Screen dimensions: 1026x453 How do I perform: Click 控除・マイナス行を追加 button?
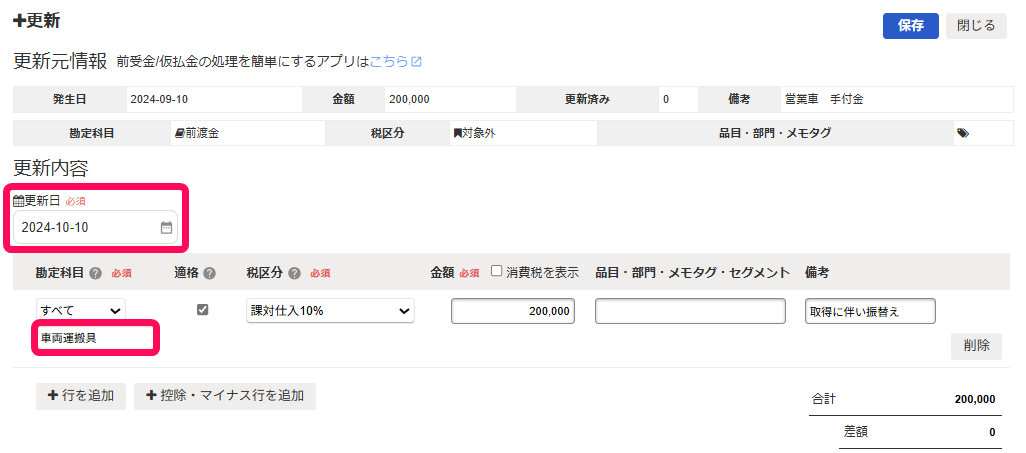[225, 396]
